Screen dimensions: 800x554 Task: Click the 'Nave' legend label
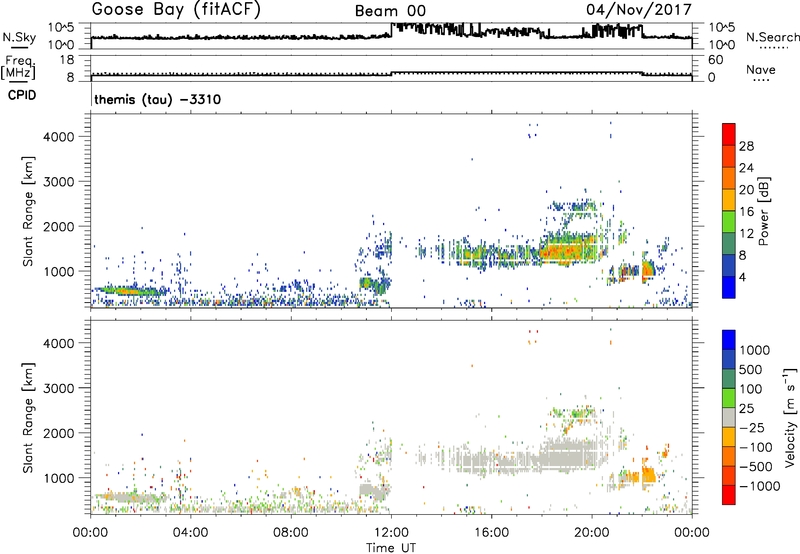[x=761, y=69]
